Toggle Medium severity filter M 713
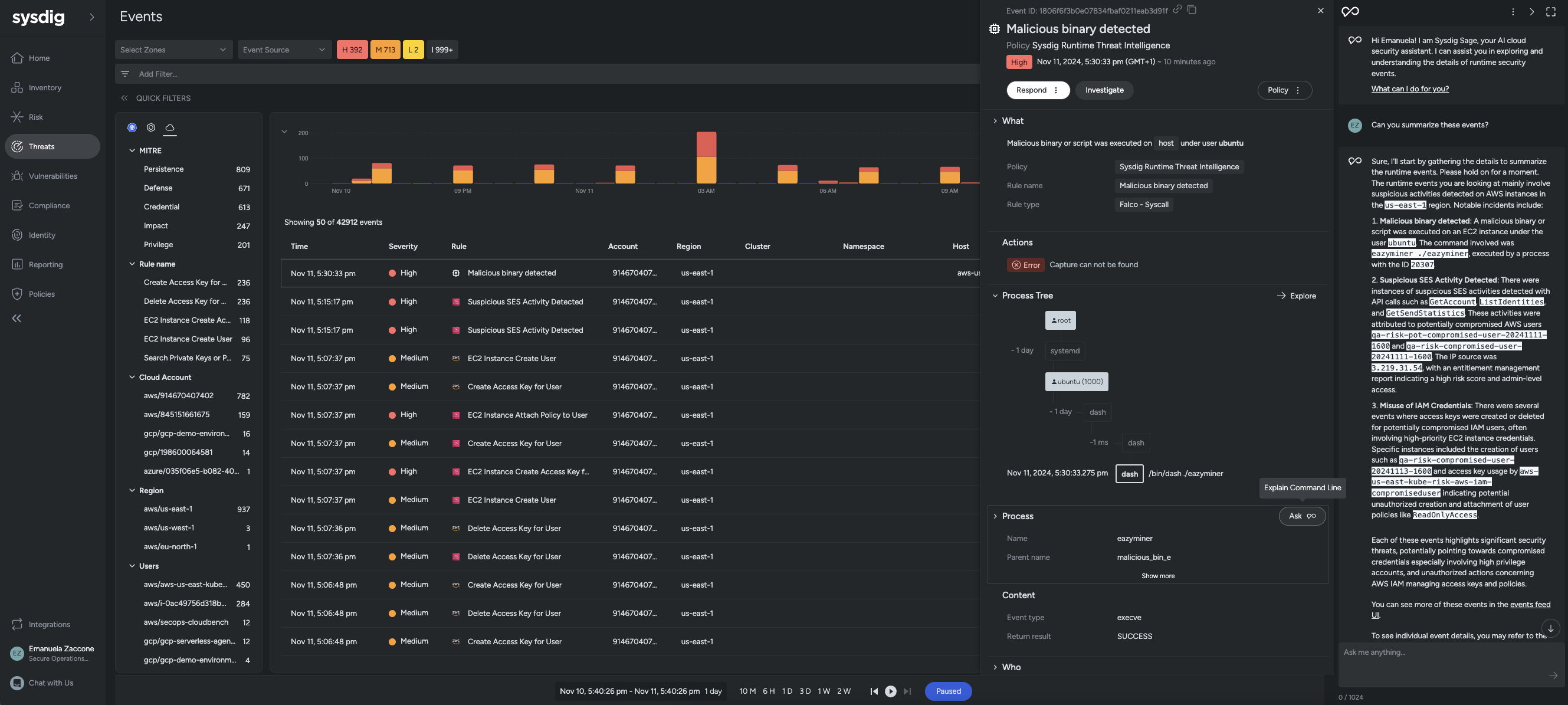 point(385,50)
